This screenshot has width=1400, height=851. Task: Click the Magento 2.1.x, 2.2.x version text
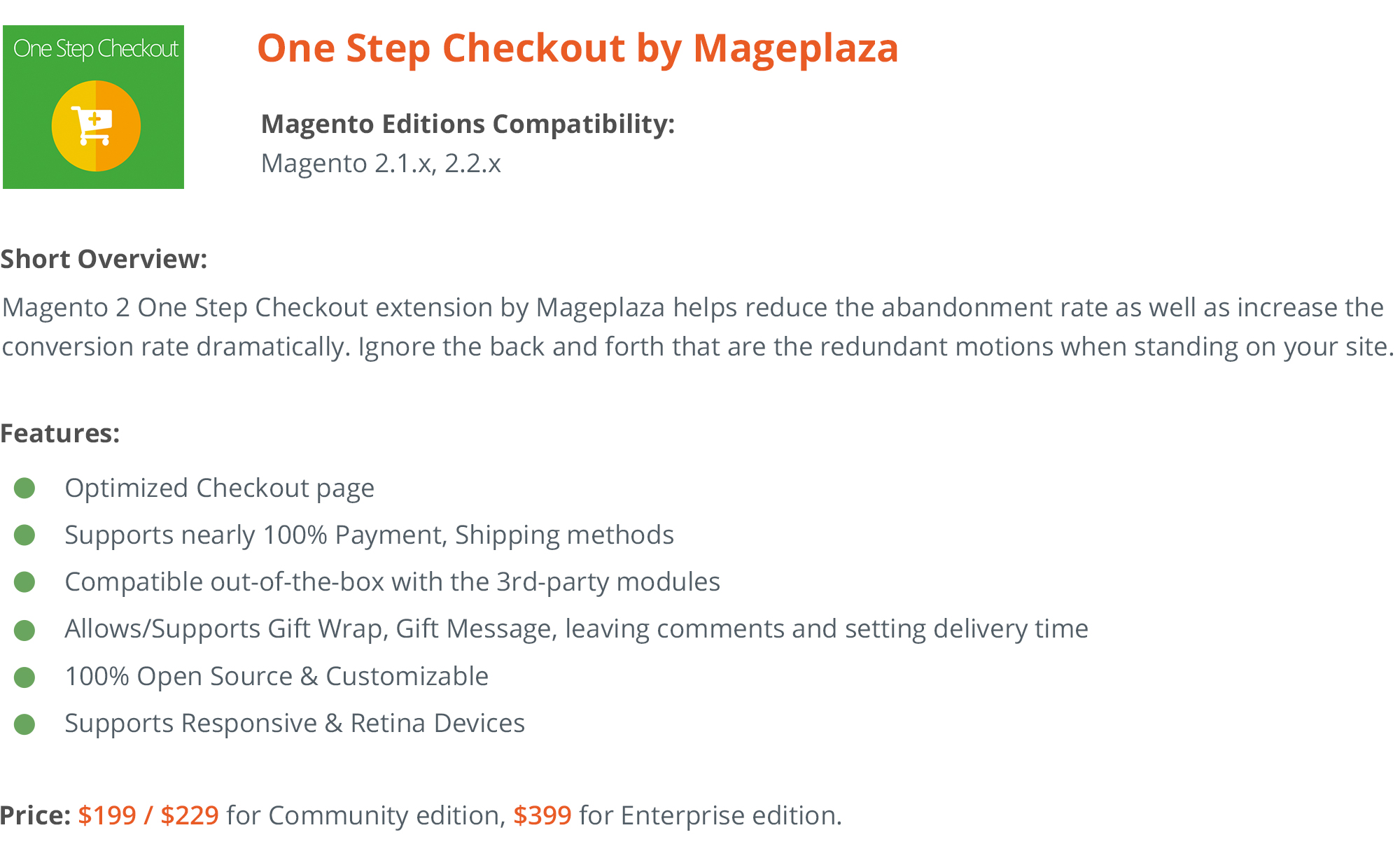click(x=381, y=164)
